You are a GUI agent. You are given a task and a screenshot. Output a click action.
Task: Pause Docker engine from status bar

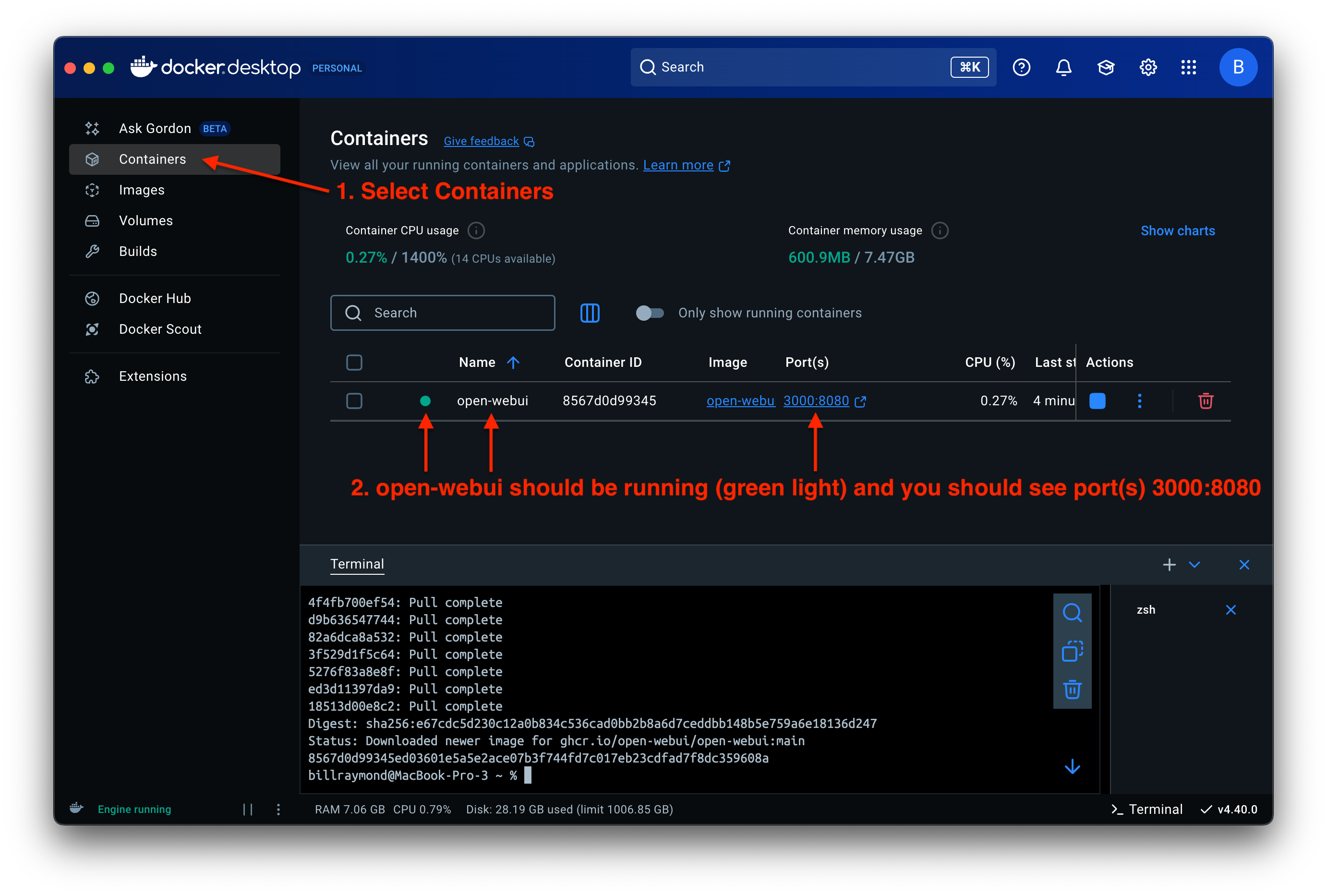click(247, 809)
